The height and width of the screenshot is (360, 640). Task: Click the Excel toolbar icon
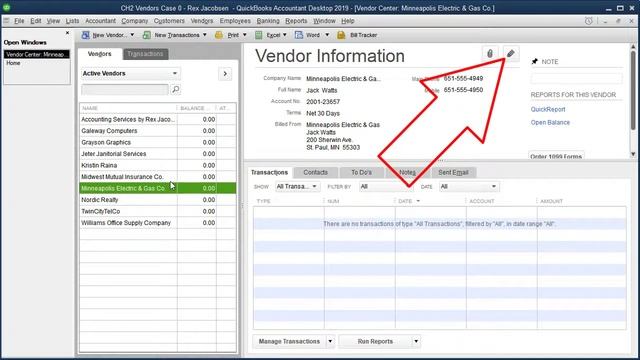[x=258, y=35]
